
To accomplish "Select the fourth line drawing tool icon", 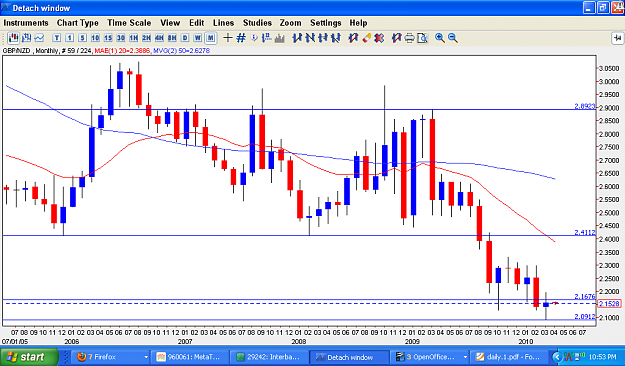I will (x=336, y=38).
